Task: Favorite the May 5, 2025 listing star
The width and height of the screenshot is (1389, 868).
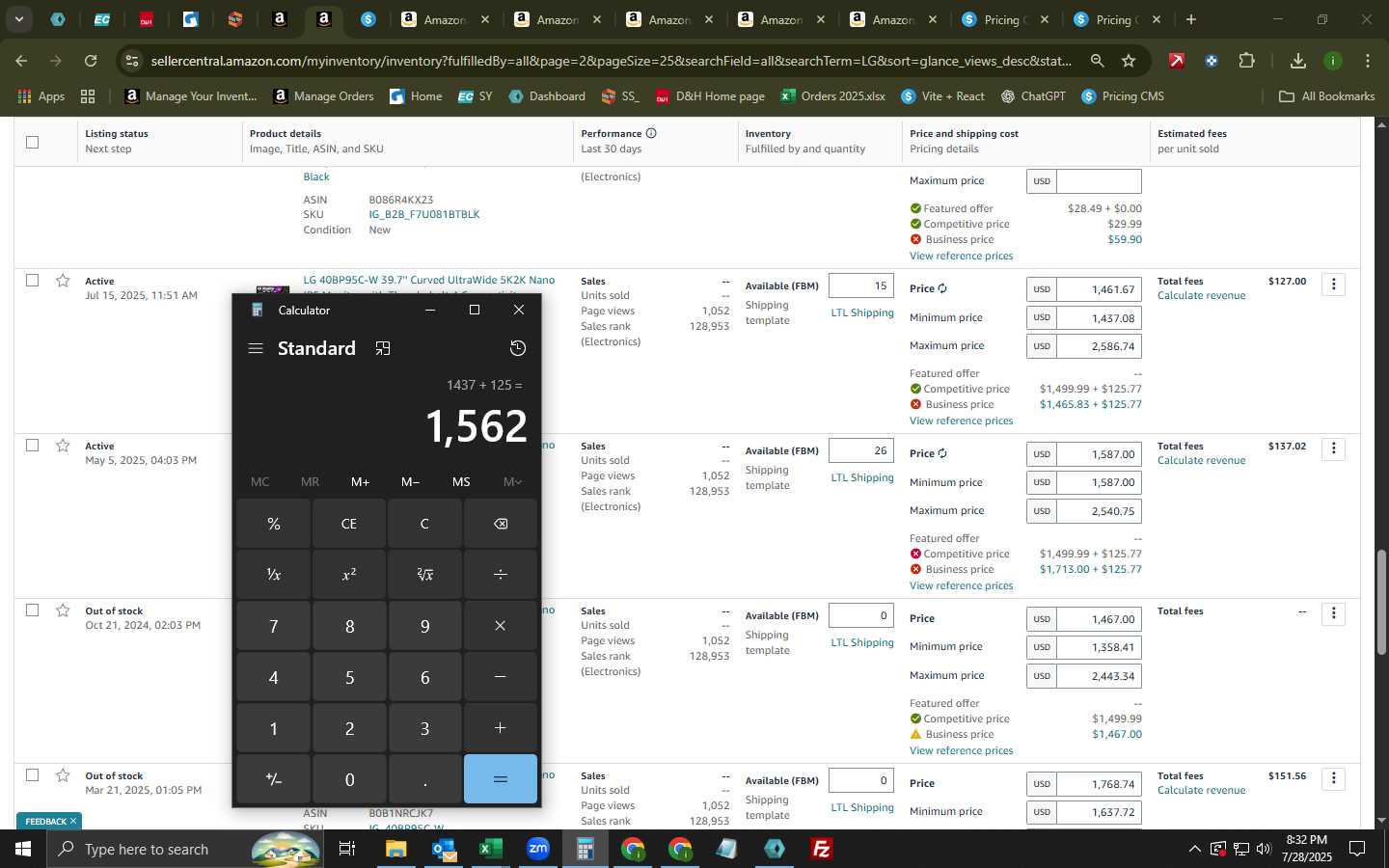Action: point(63,446)
